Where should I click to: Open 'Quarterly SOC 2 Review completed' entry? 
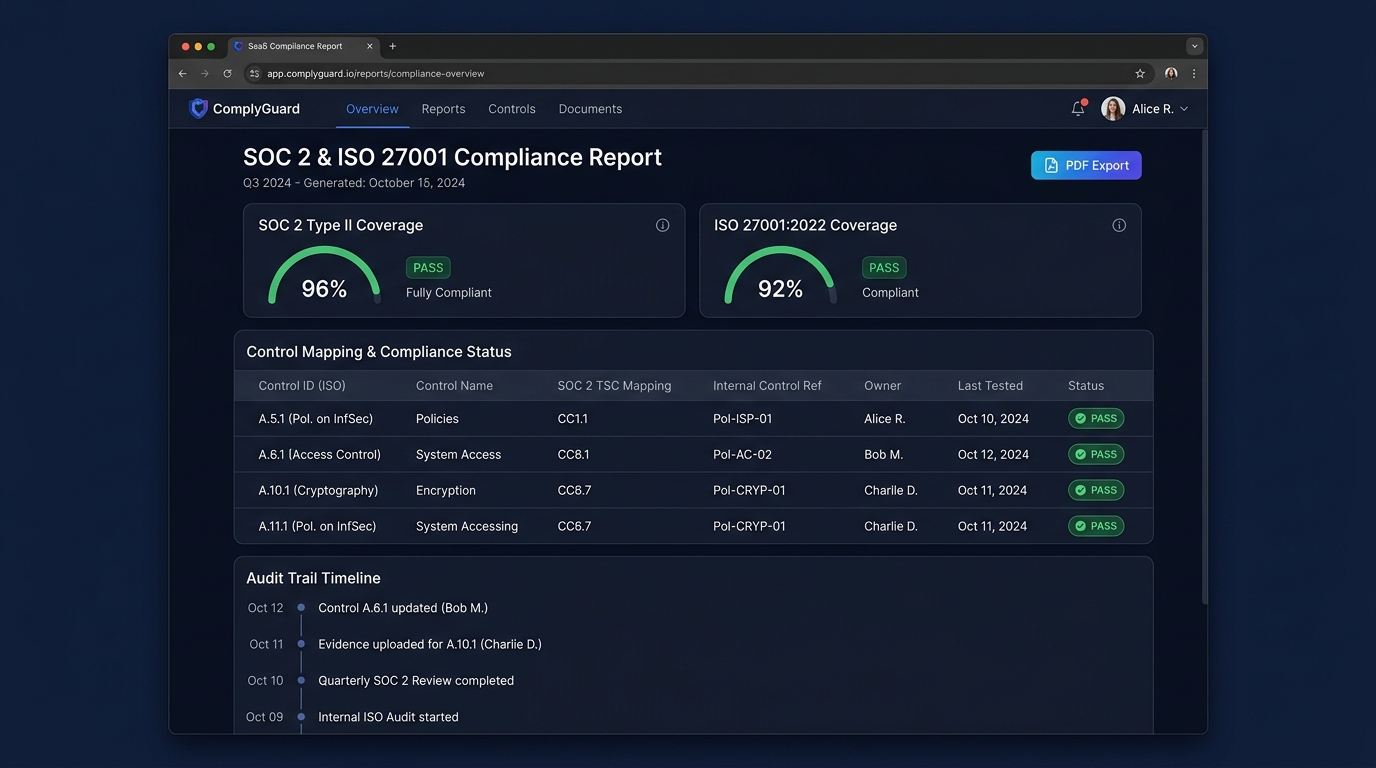(x=416, y=681)
